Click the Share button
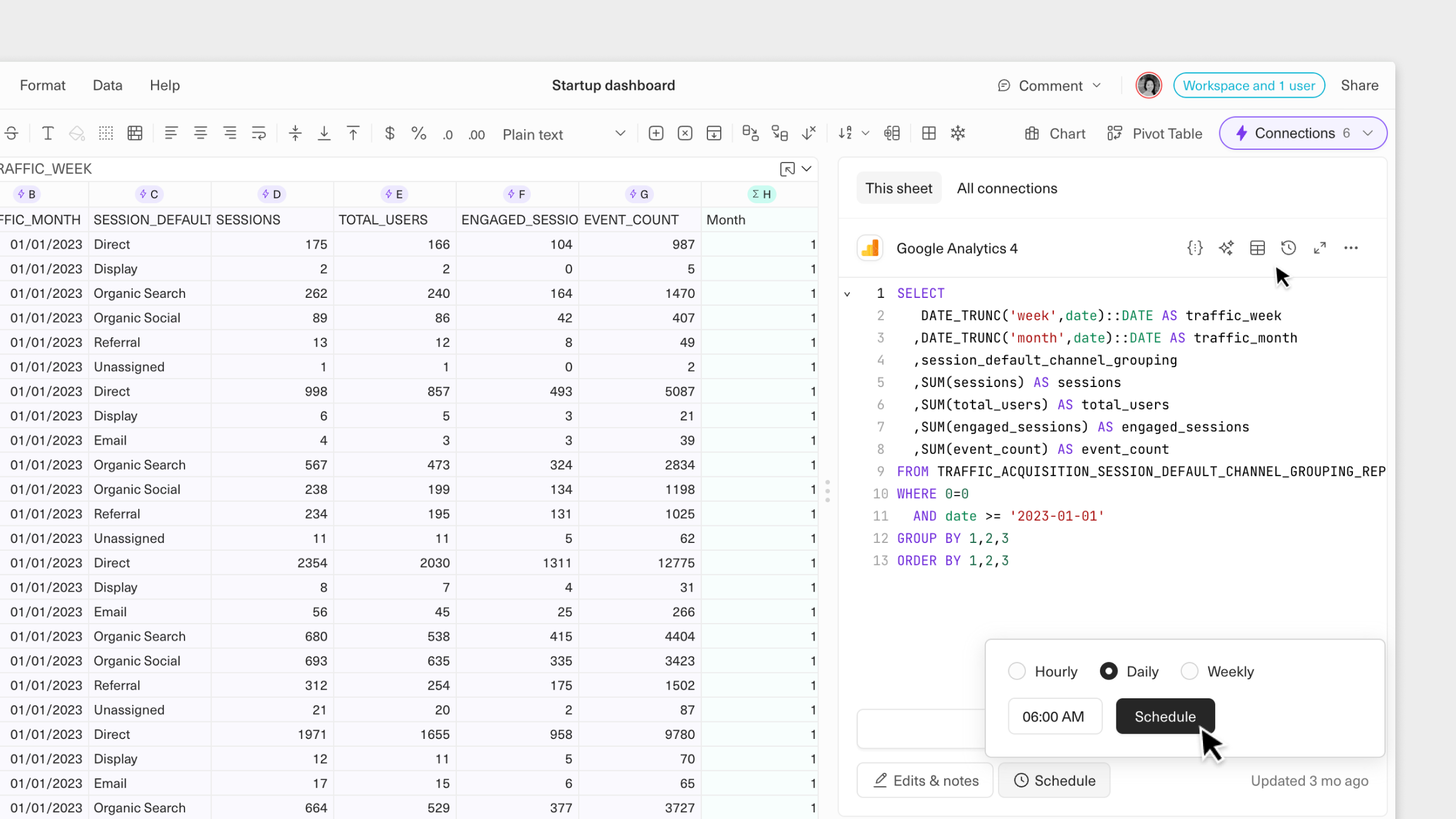Screen dimensions: 1456x819 point(1360,86)
